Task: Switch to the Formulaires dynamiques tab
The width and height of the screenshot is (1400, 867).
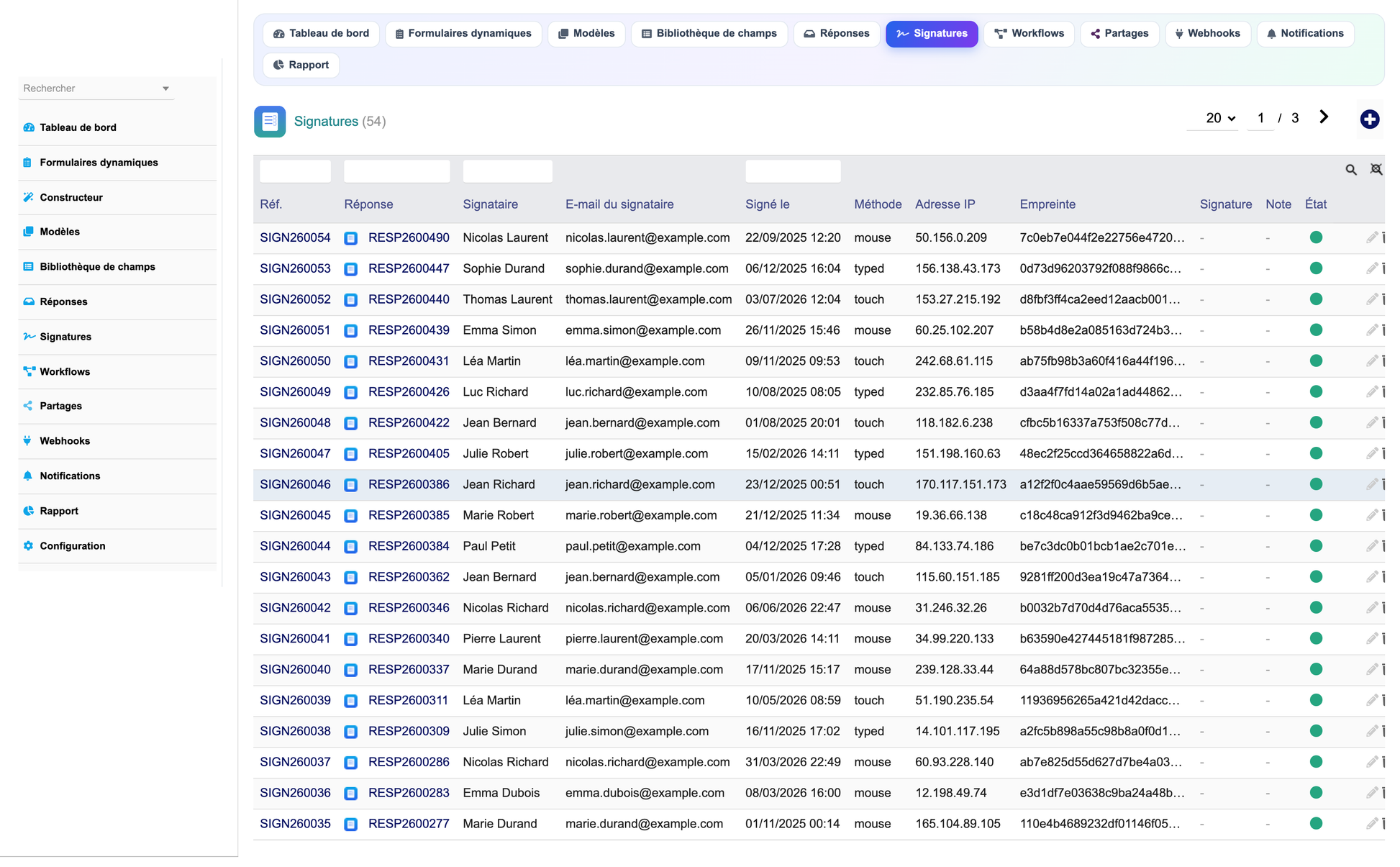Action: pyautogui.click(x=463, y=34)
